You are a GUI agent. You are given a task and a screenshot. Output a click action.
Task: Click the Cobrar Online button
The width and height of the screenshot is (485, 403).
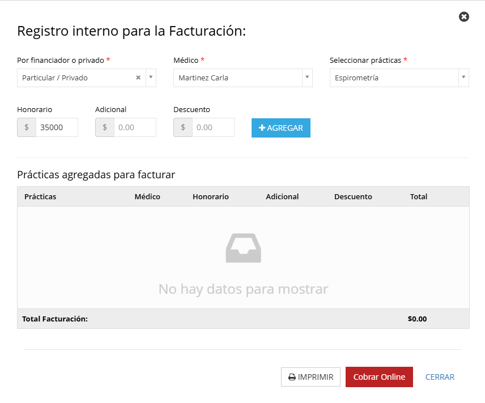click(379, 377)
